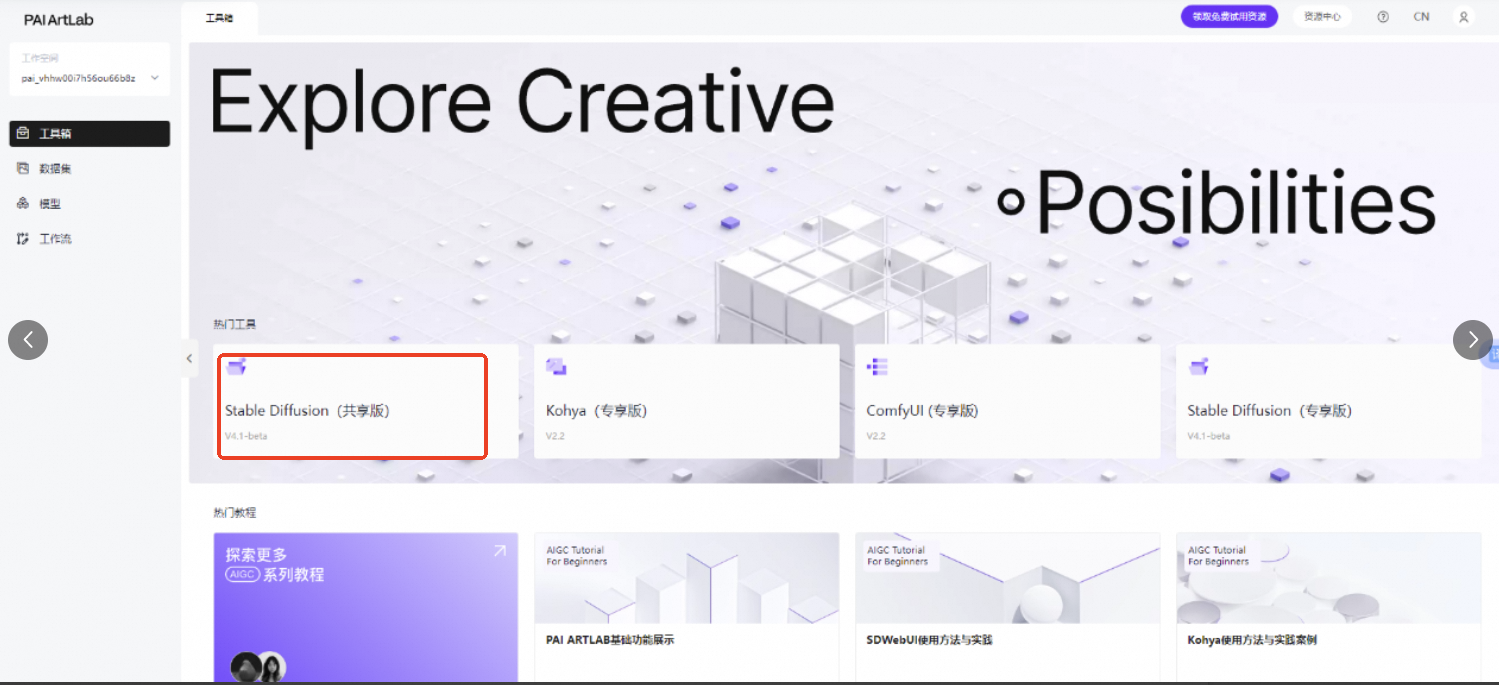The width and height of the screenshot is (1499, 685).
Task: Open Stable Diffusion（专享版）tool card
Action: pyautogui.click(x=1328, y=401)
